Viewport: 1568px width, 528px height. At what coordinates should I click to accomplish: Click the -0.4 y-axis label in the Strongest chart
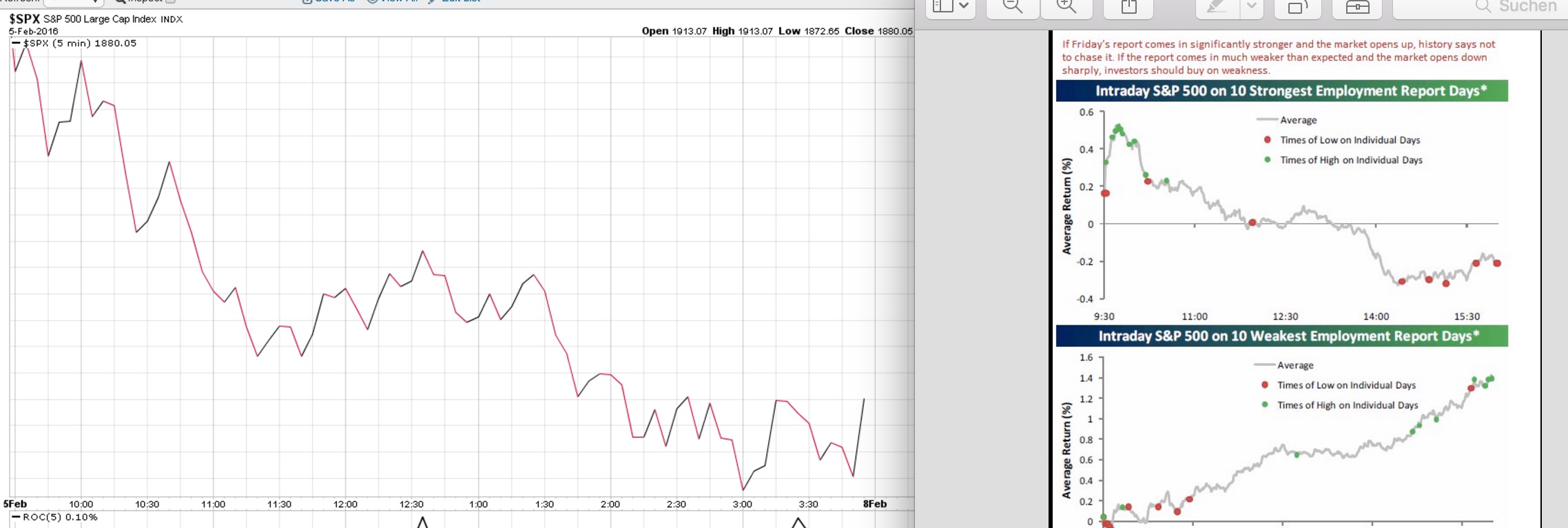pos(1085,299)
